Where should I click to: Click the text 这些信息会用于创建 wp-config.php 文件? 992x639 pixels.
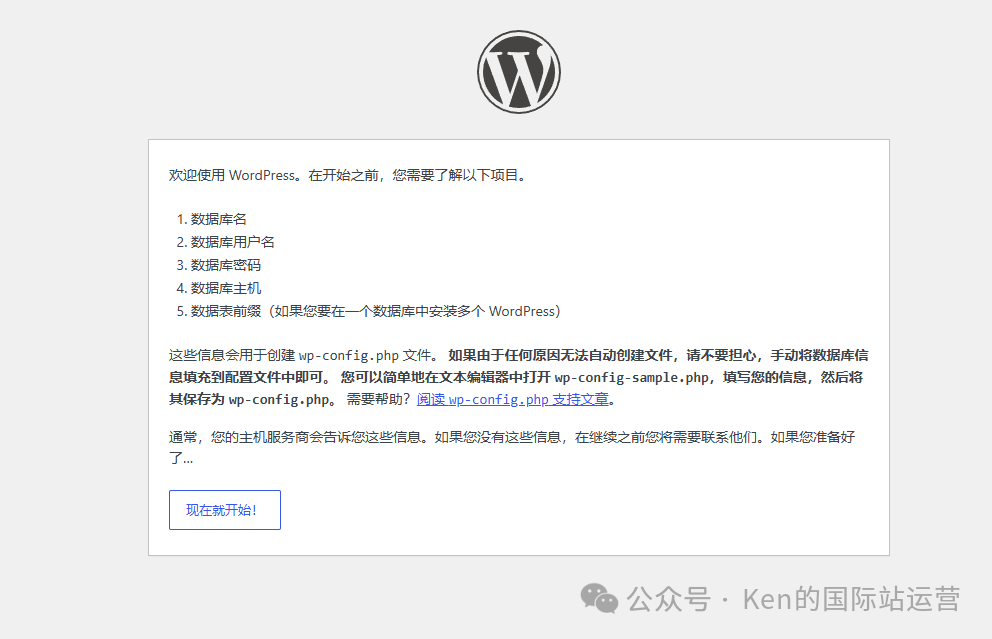304,356
